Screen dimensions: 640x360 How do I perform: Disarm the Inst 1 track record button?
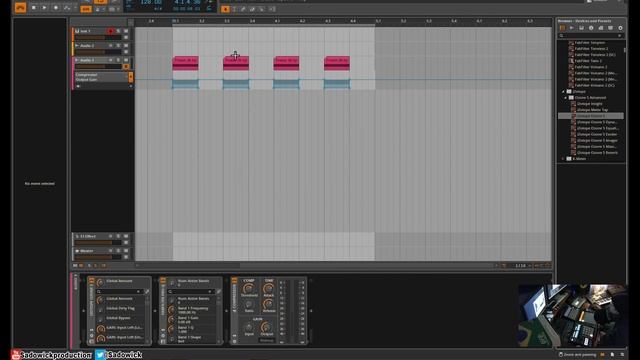110,31
